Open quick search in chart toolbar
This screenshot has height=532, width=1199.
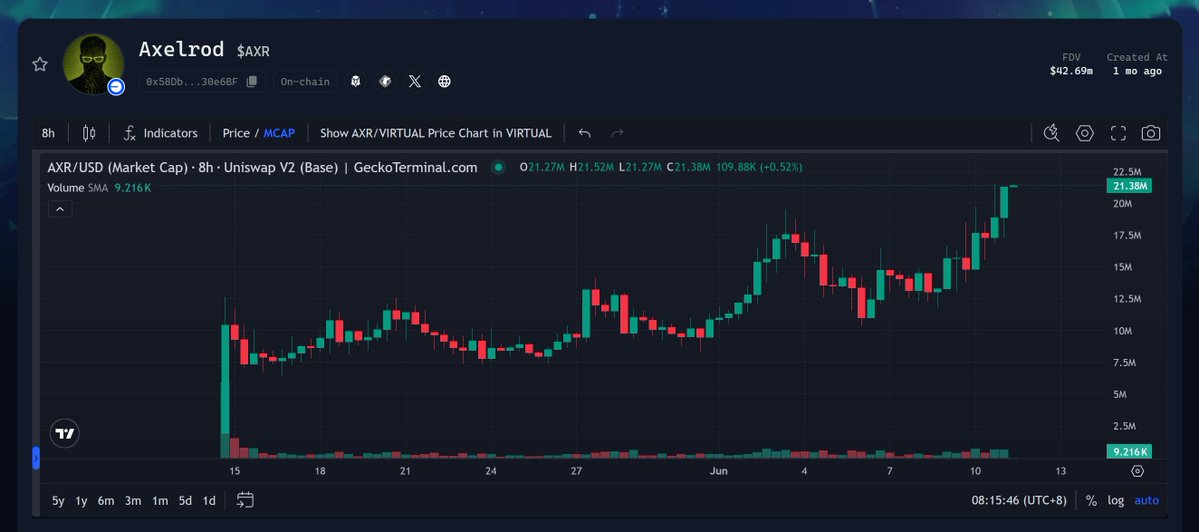coord(1051,133)
